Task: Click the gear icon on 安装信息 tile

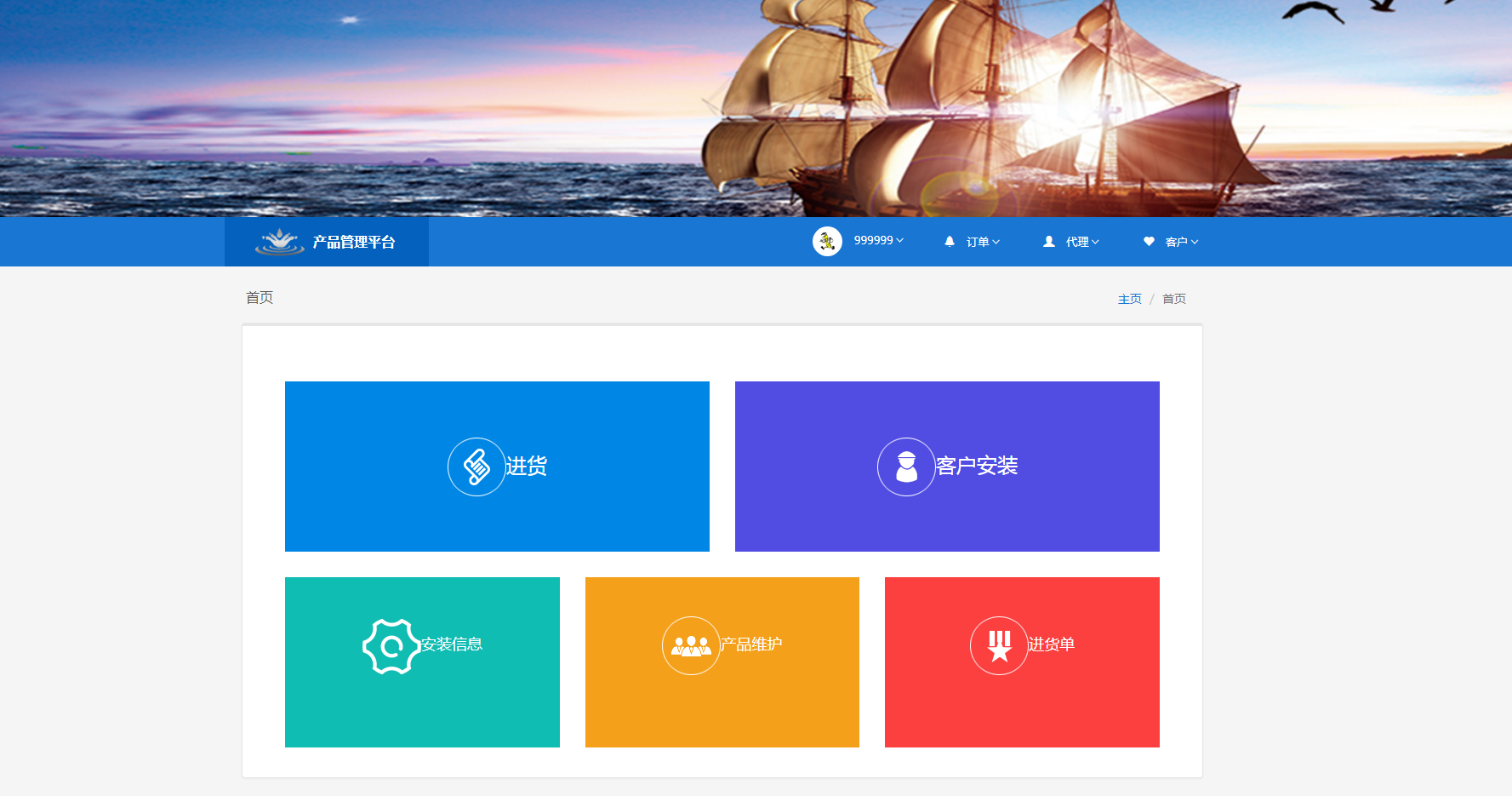Action: (391, 646)
